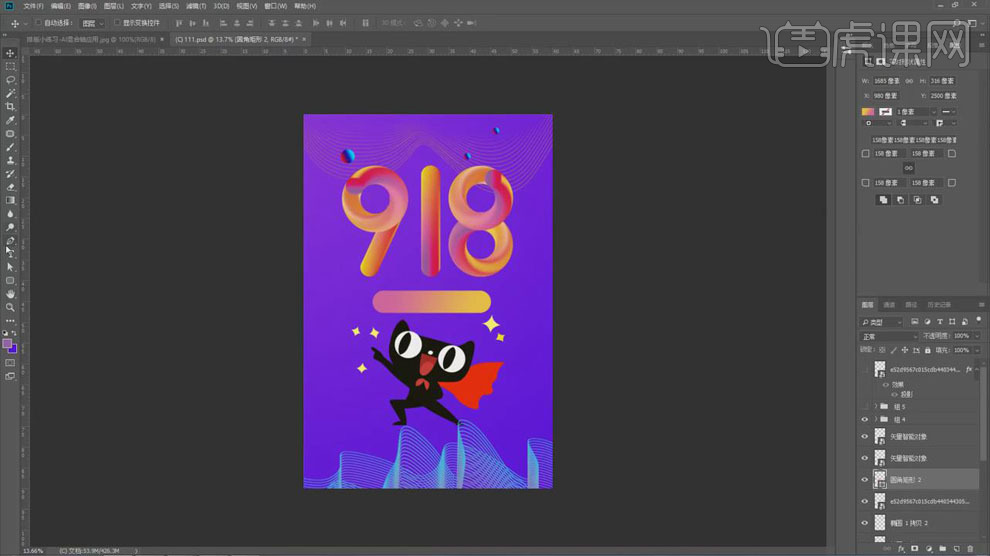Enable the Auto-Select (自动选择) checkbox
The height and width of the screenshot is (556, 990).
click(x=38, y=23)
